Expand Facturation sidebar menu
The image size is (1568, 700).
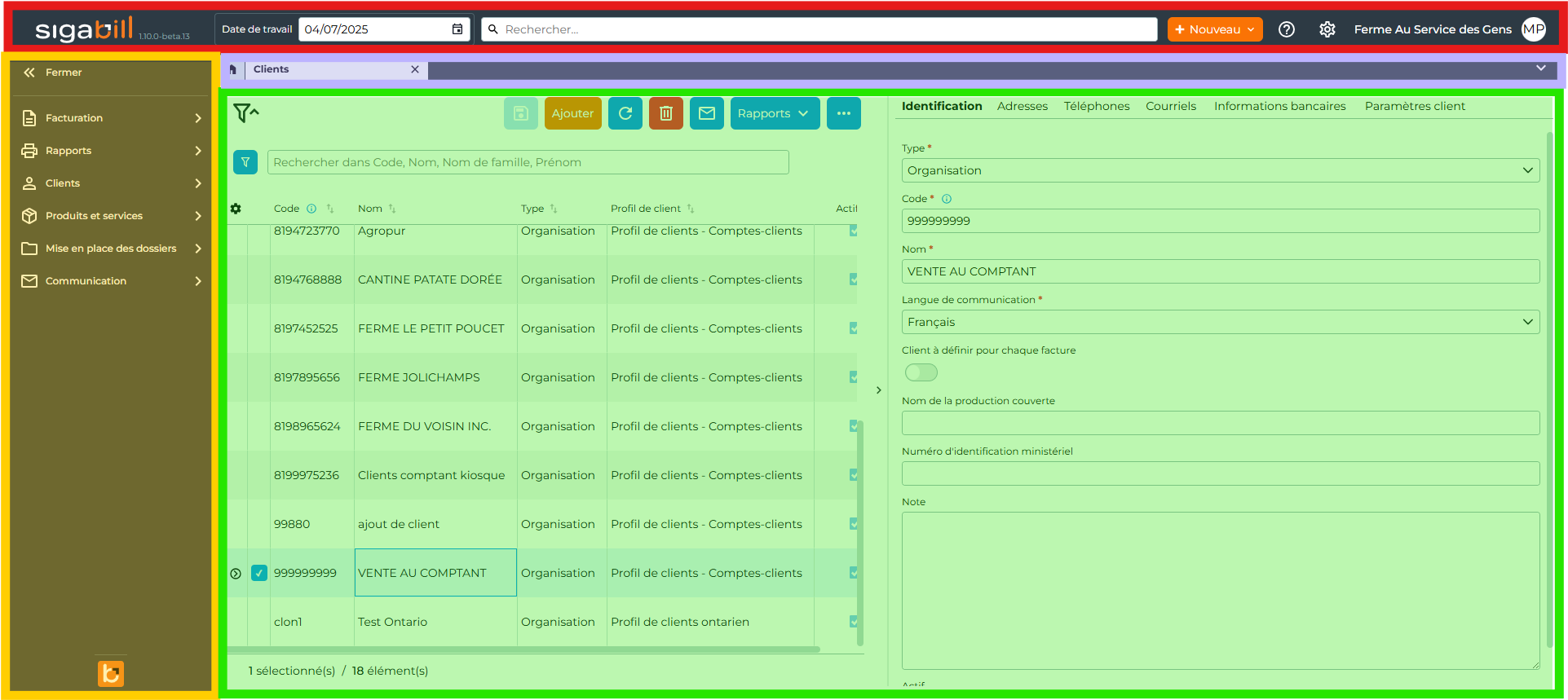111,118
